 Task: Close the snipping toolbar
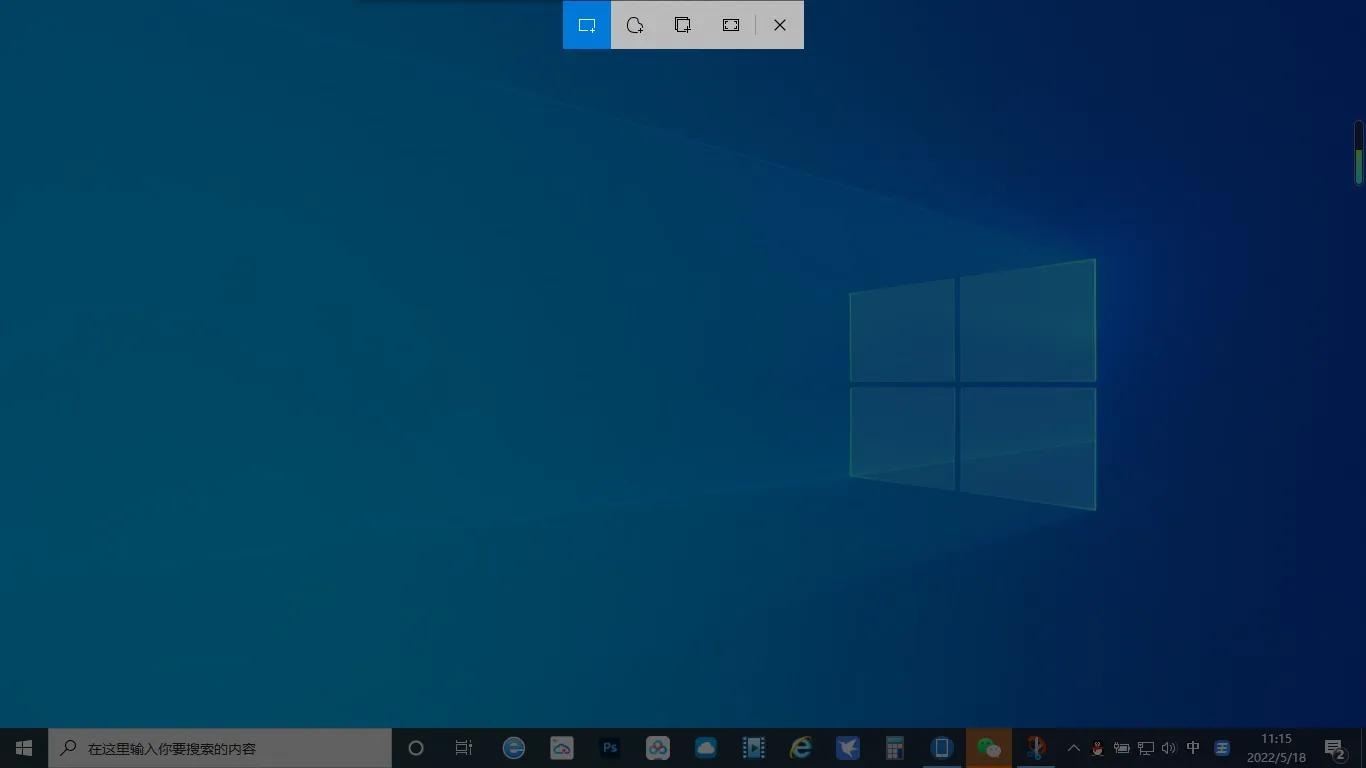(780, 25)
